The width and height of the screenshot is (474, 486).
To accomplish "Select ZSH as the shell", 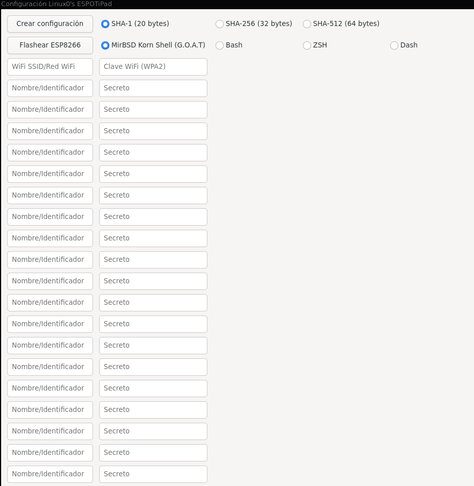I will click(315, 45).
